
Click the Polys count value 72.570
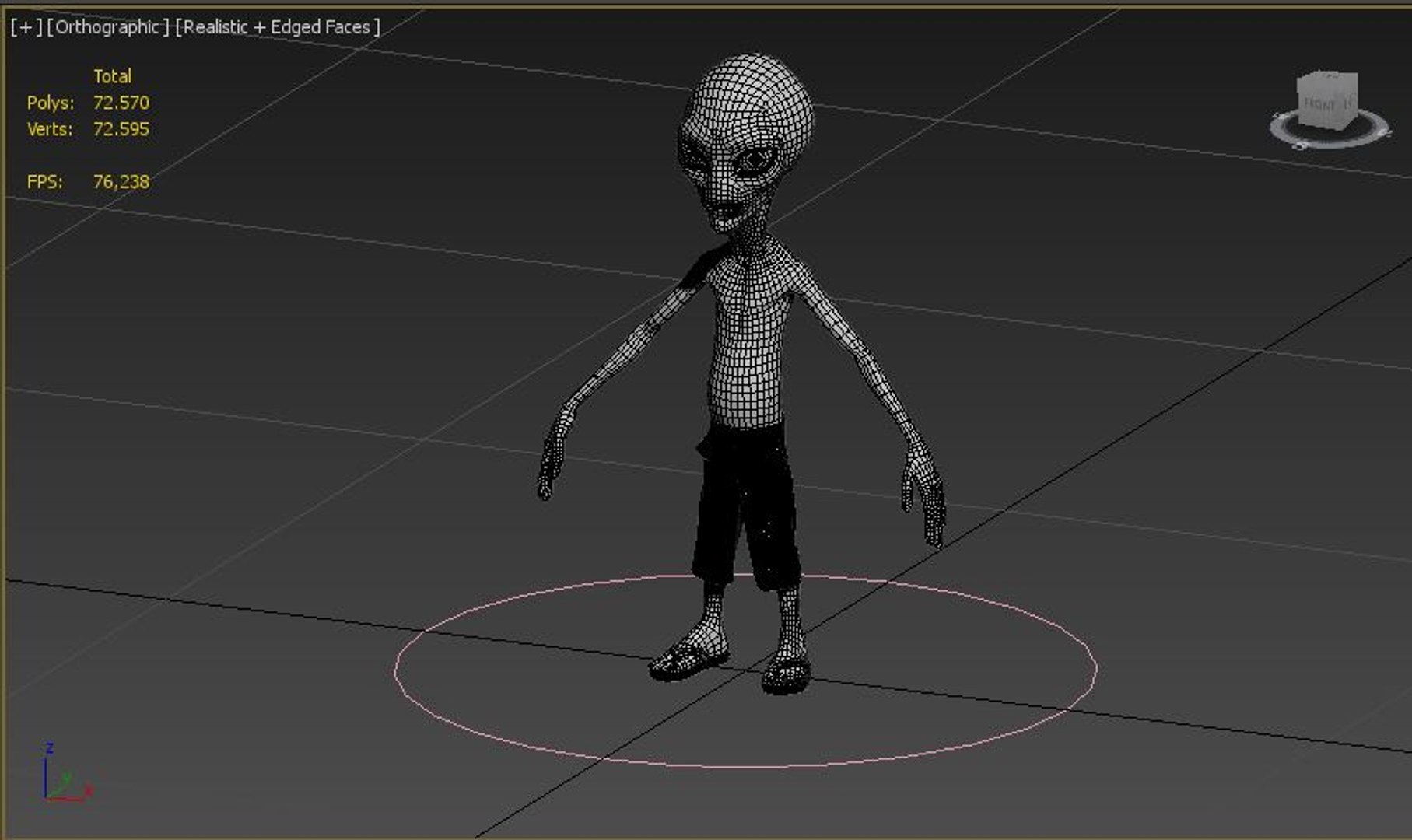tap(121, 103)
